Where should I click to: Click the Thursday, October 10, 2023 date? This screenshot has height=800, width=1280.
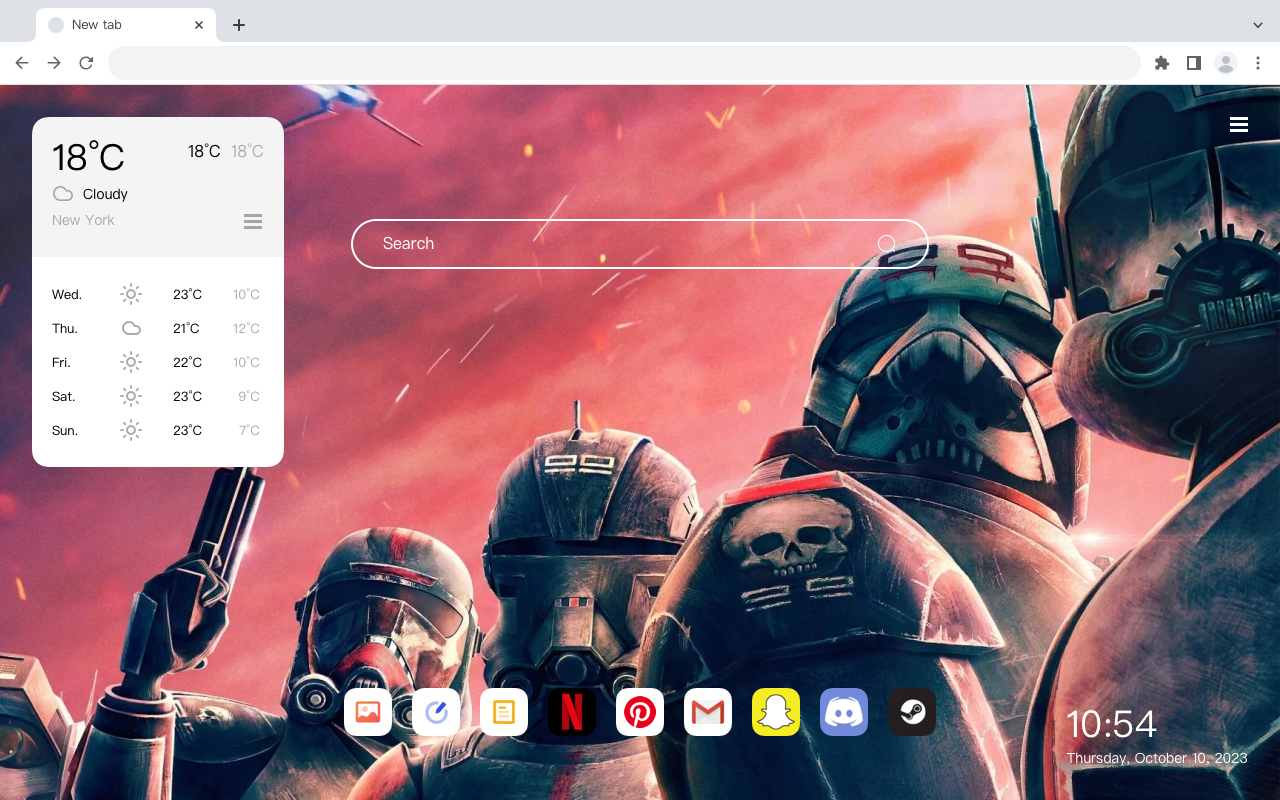[1157, 758]
